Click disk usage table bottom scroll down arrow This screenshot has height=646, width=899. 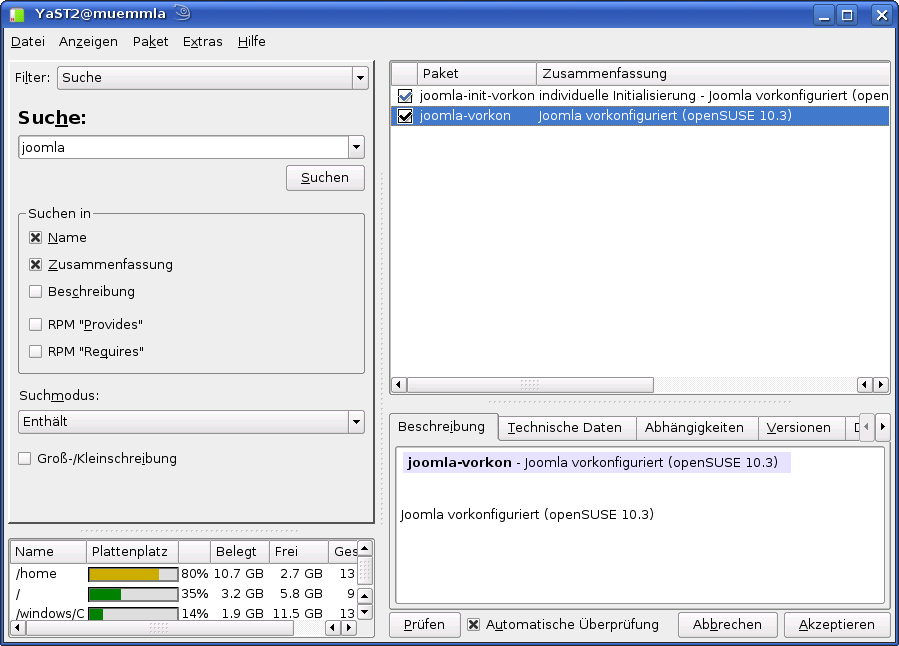tap(365, 612)
